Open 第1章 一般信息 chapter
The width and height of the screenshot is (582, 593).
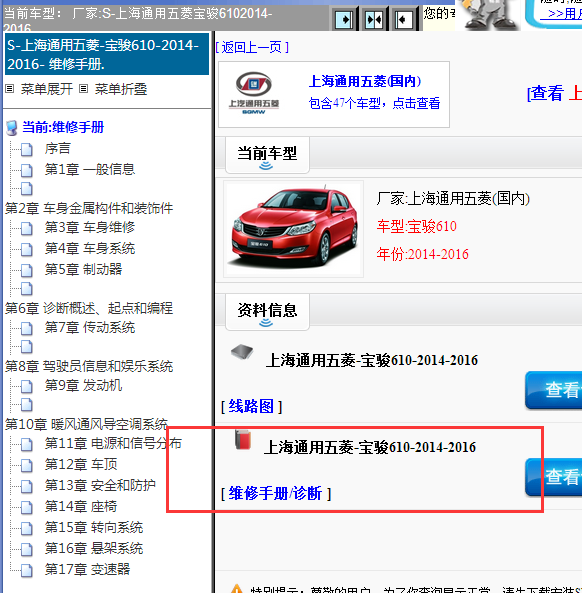pos(90,169)
